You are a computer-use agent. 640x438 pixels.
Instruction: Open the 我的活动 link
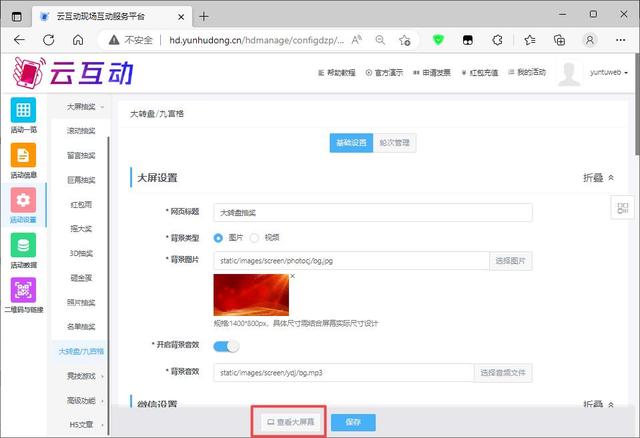coord(527,72)
